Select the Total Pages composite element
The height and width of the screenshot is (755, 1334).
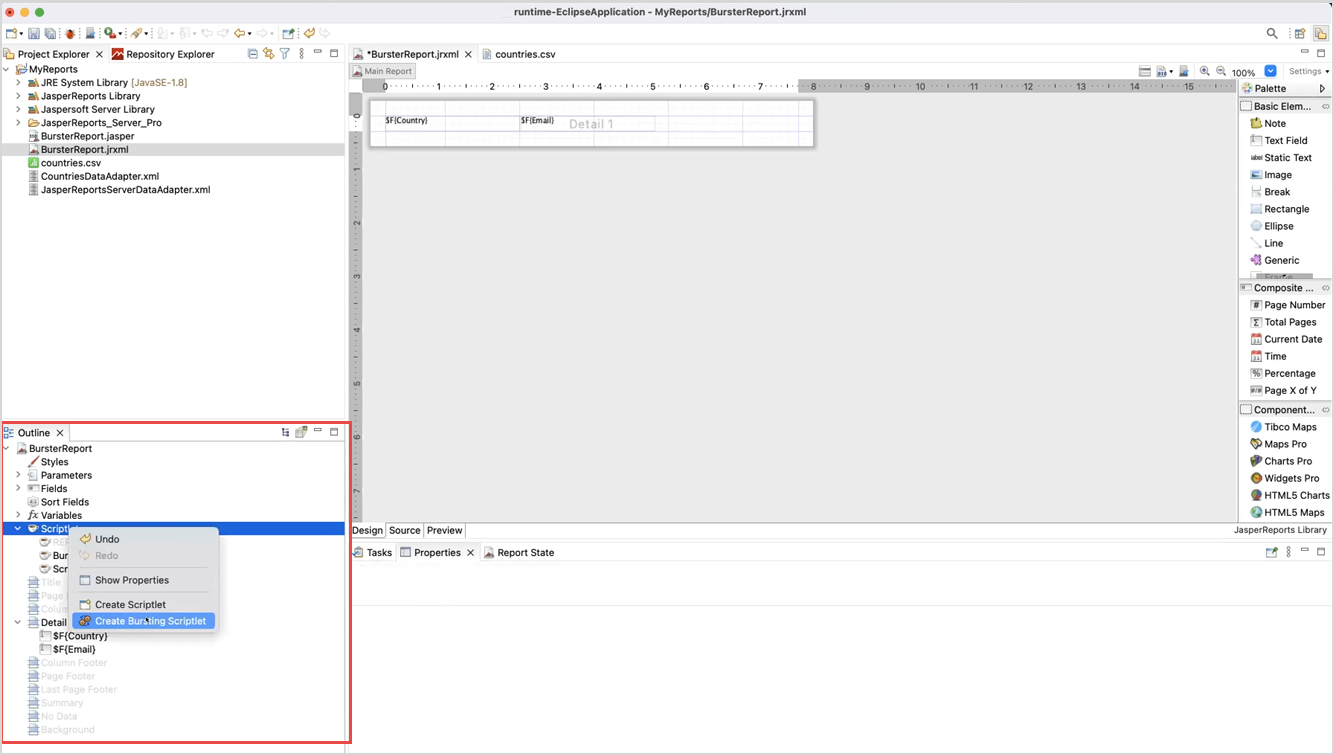[x=1283, y=322]
